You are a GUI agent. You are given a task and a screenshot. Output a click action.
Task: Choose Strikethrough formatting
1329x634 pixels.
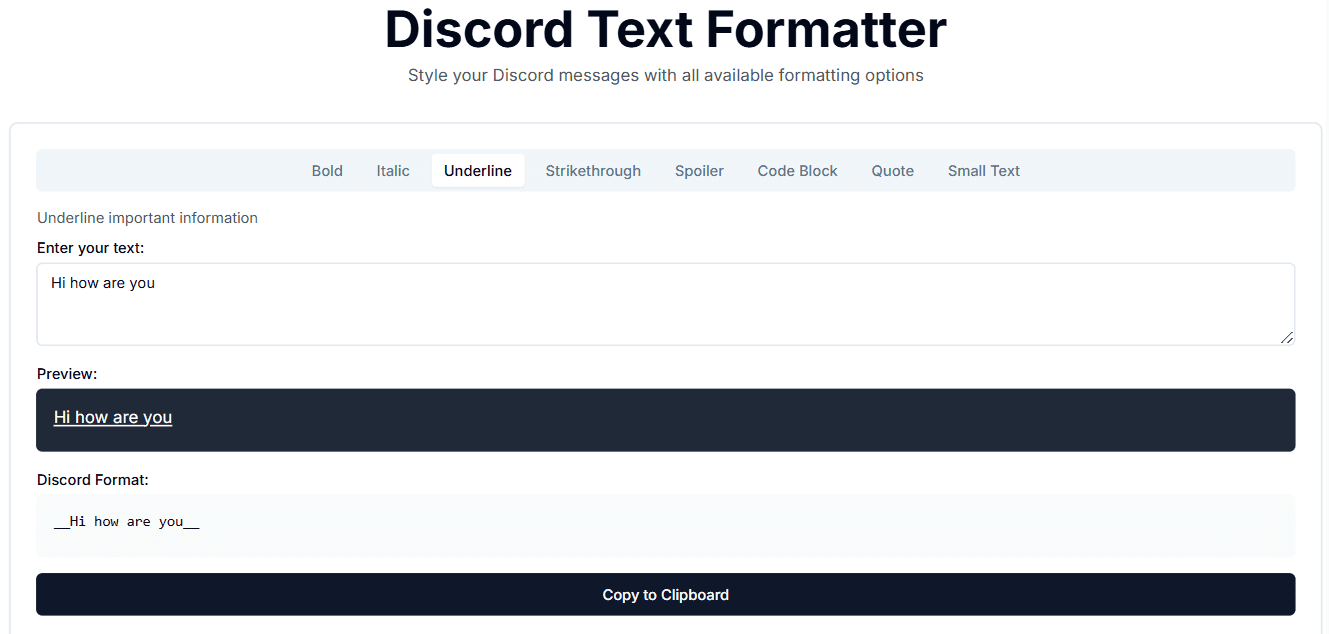593,170
